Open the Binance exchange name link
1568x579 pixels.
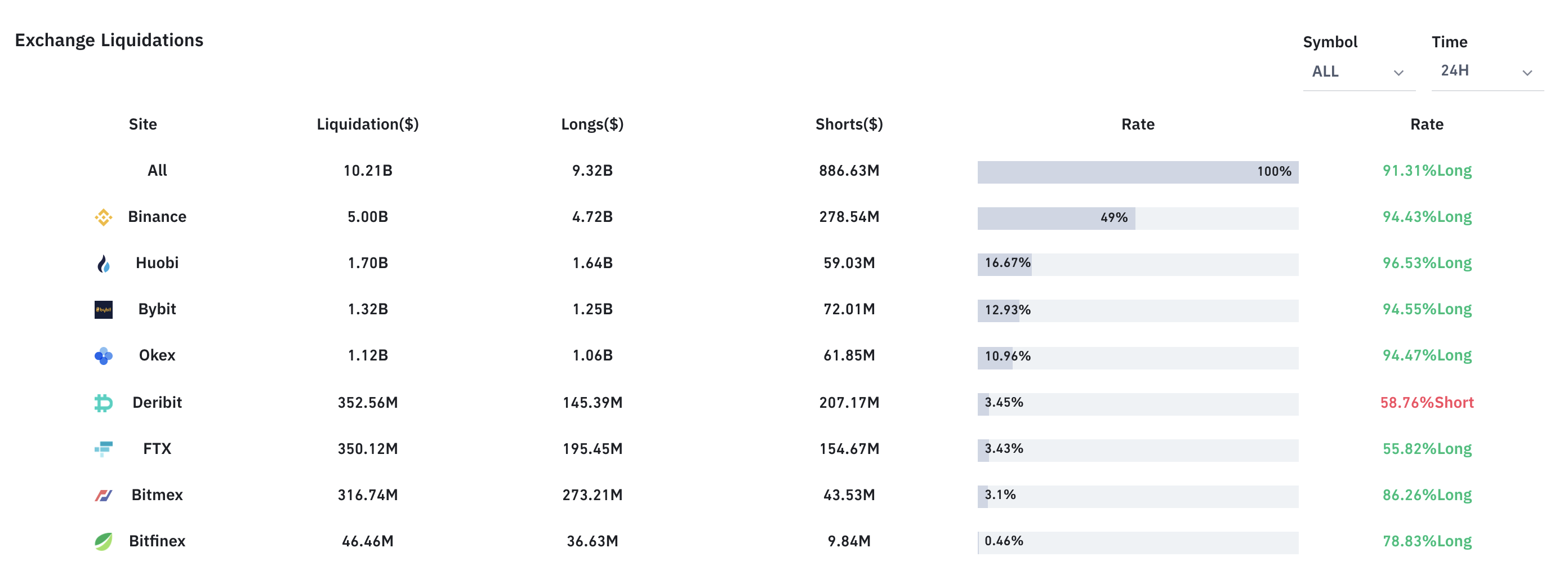click(x=157, y=217)
